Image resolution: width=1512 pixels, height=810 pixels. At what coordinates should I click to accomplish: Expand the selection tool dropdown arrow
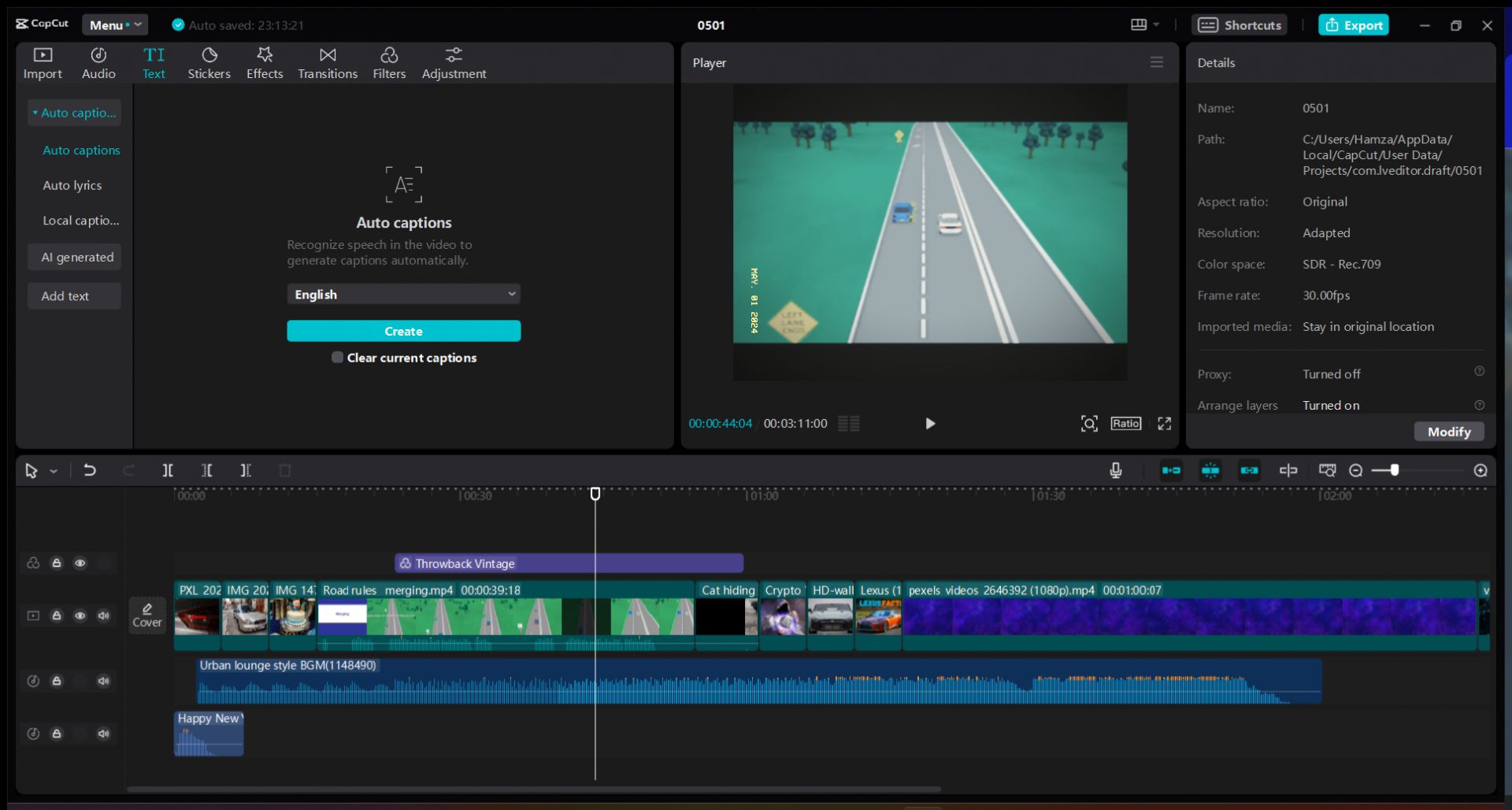point(54,471)
